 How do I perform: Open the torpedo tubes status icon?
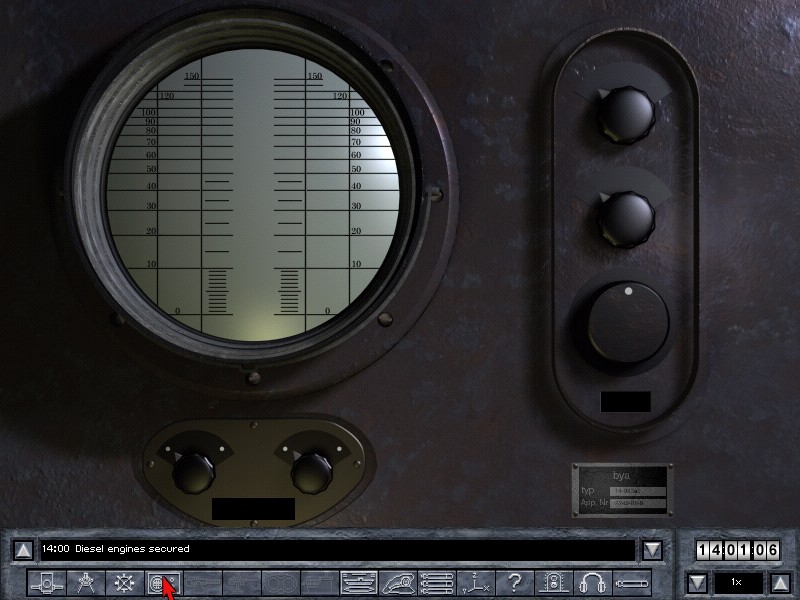click(x=436, y=582)
